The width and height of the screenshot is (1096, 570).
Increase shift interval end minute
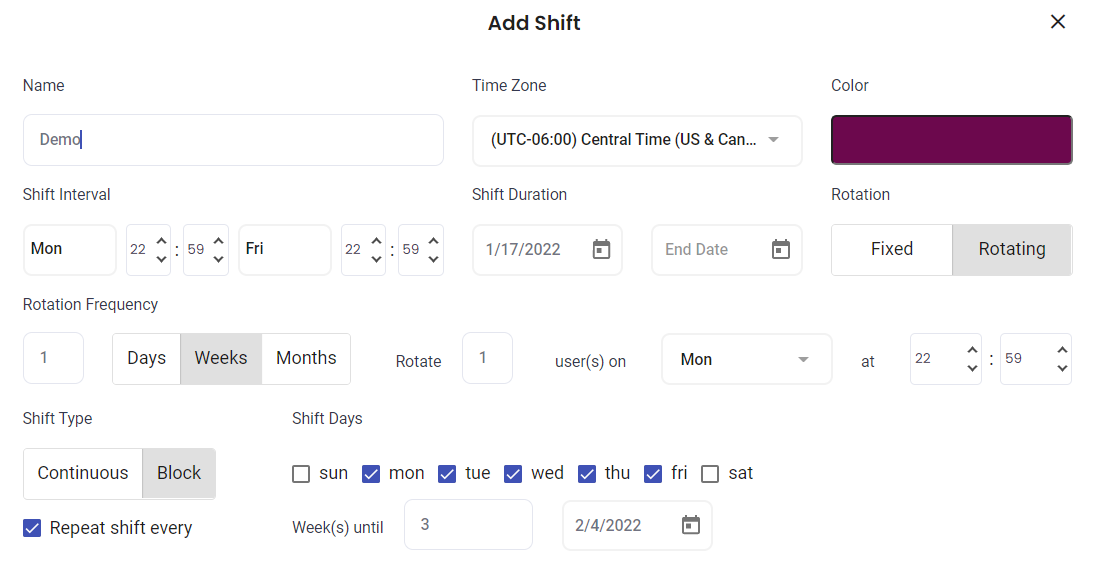(433, 241)
